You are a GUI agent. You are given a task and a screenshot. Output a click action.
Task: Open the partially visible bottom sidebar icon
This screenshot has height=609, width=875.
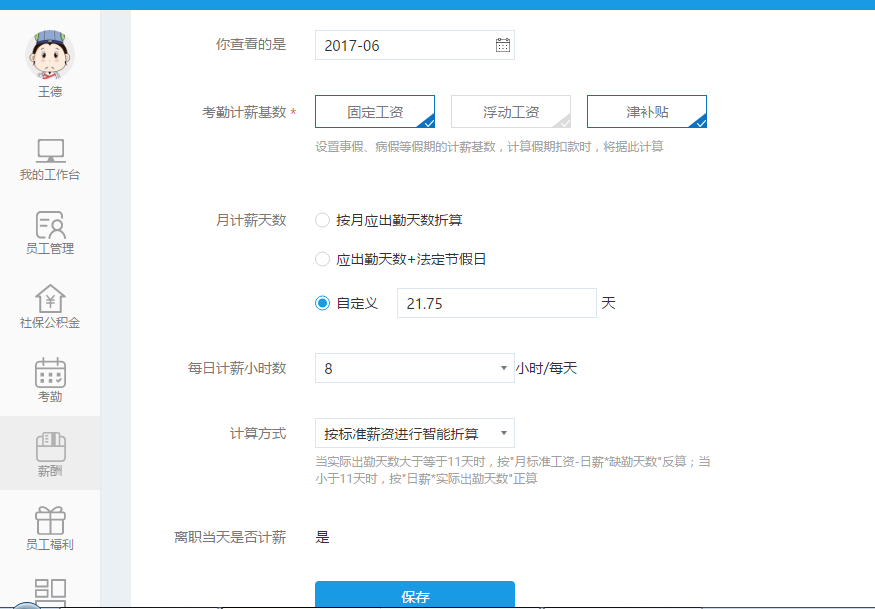click(50, 590)
